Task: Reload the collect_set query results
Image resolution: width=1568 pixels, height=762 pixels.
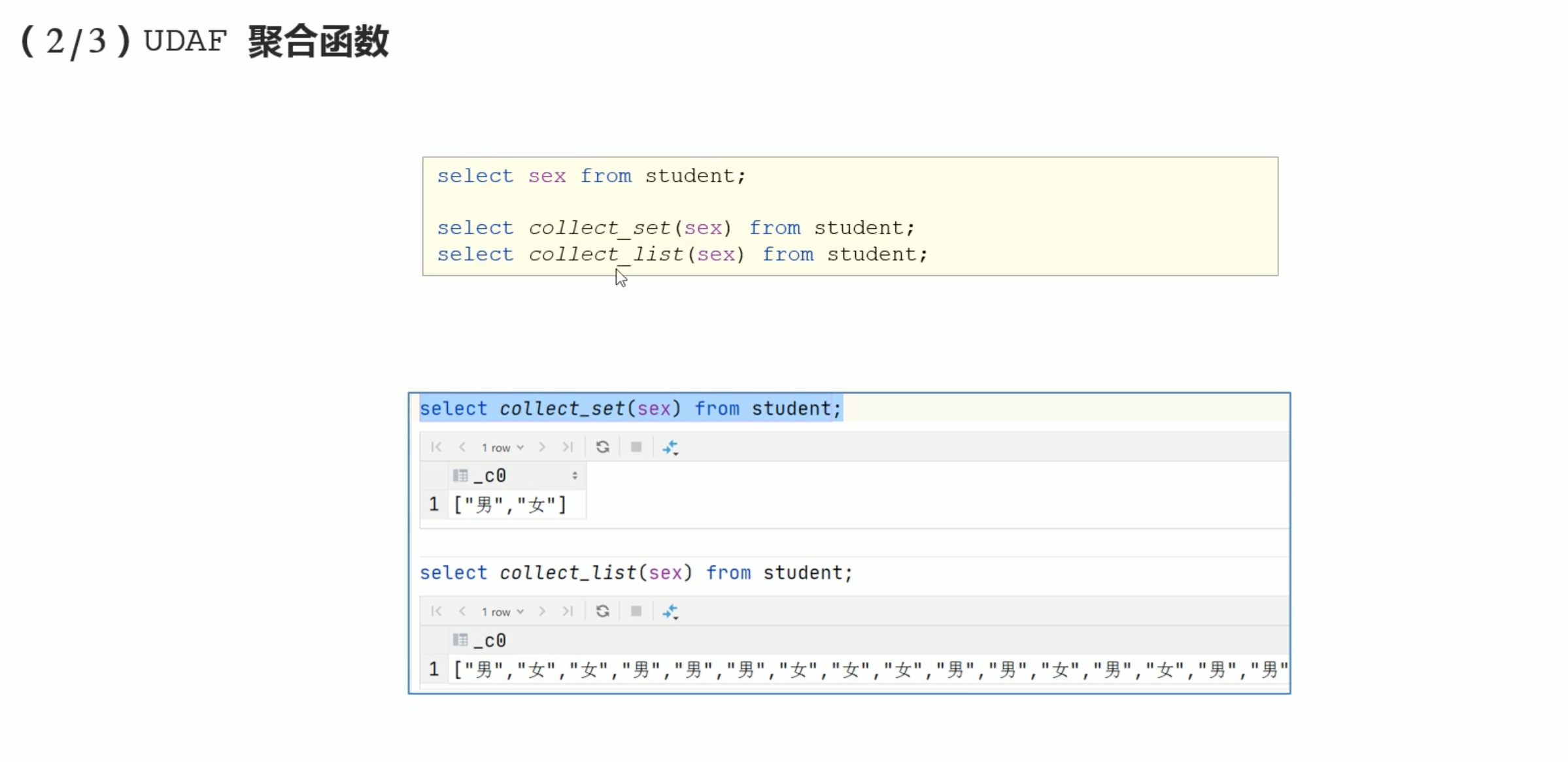Action: [603, 447]
